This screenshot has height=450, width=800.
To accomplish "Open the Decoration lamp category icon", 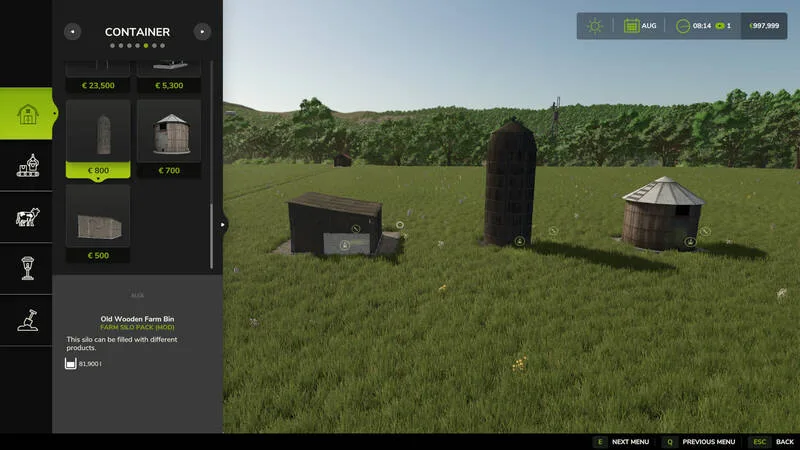I will coord(28,268).
